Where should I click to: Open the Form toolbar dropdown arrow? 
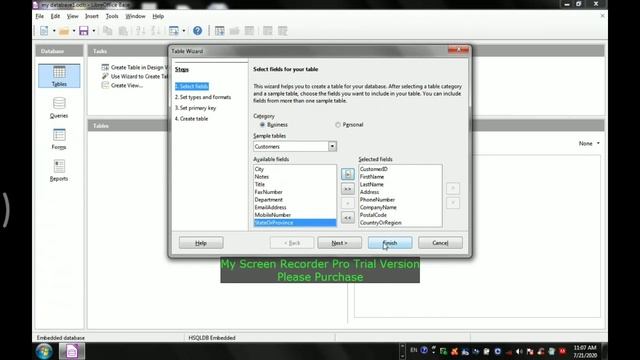[x=184, y=31]
